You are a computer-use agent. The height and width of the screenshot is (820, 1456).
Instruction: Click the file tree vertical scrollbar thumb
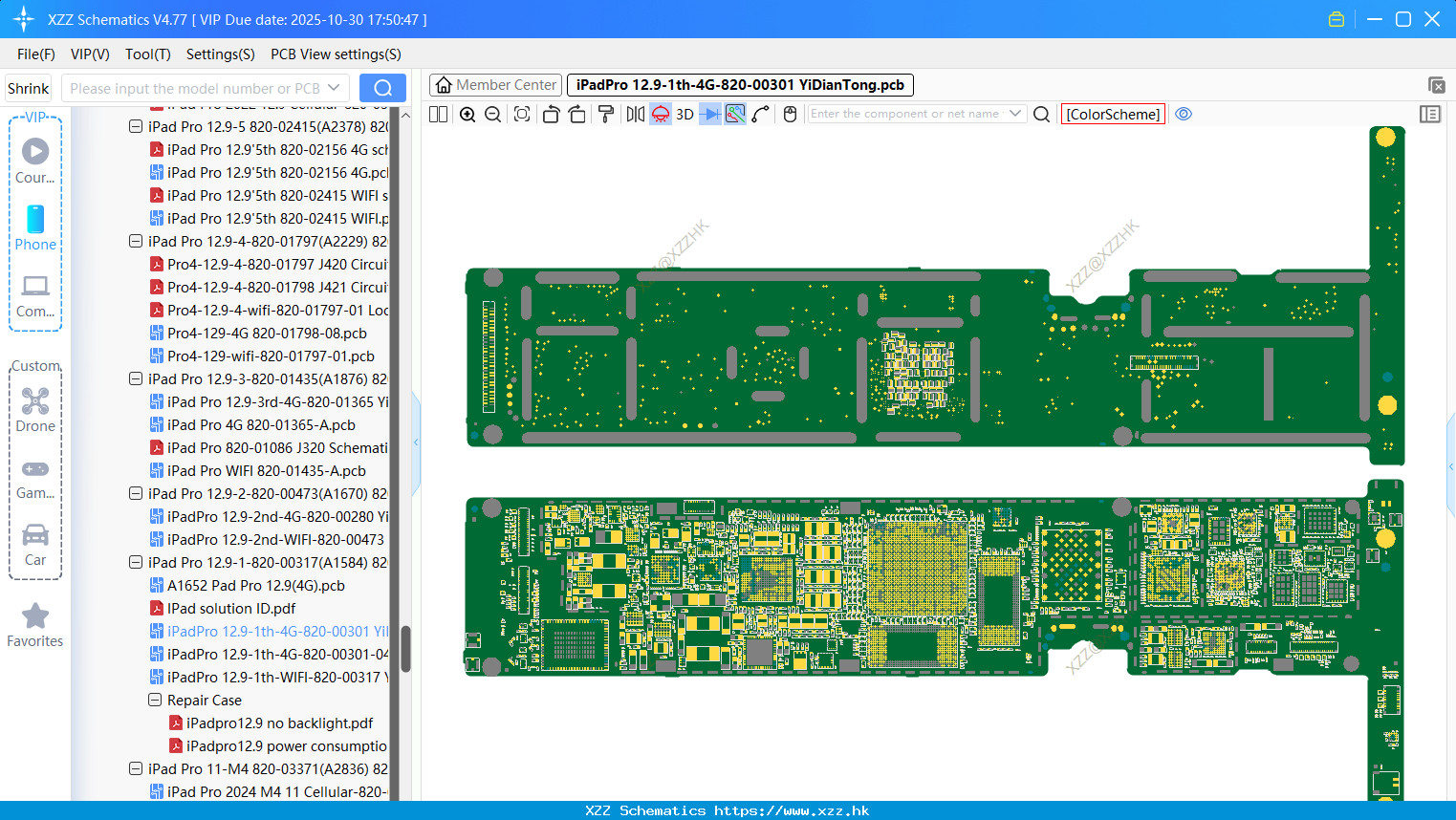[x=405, y=649]
